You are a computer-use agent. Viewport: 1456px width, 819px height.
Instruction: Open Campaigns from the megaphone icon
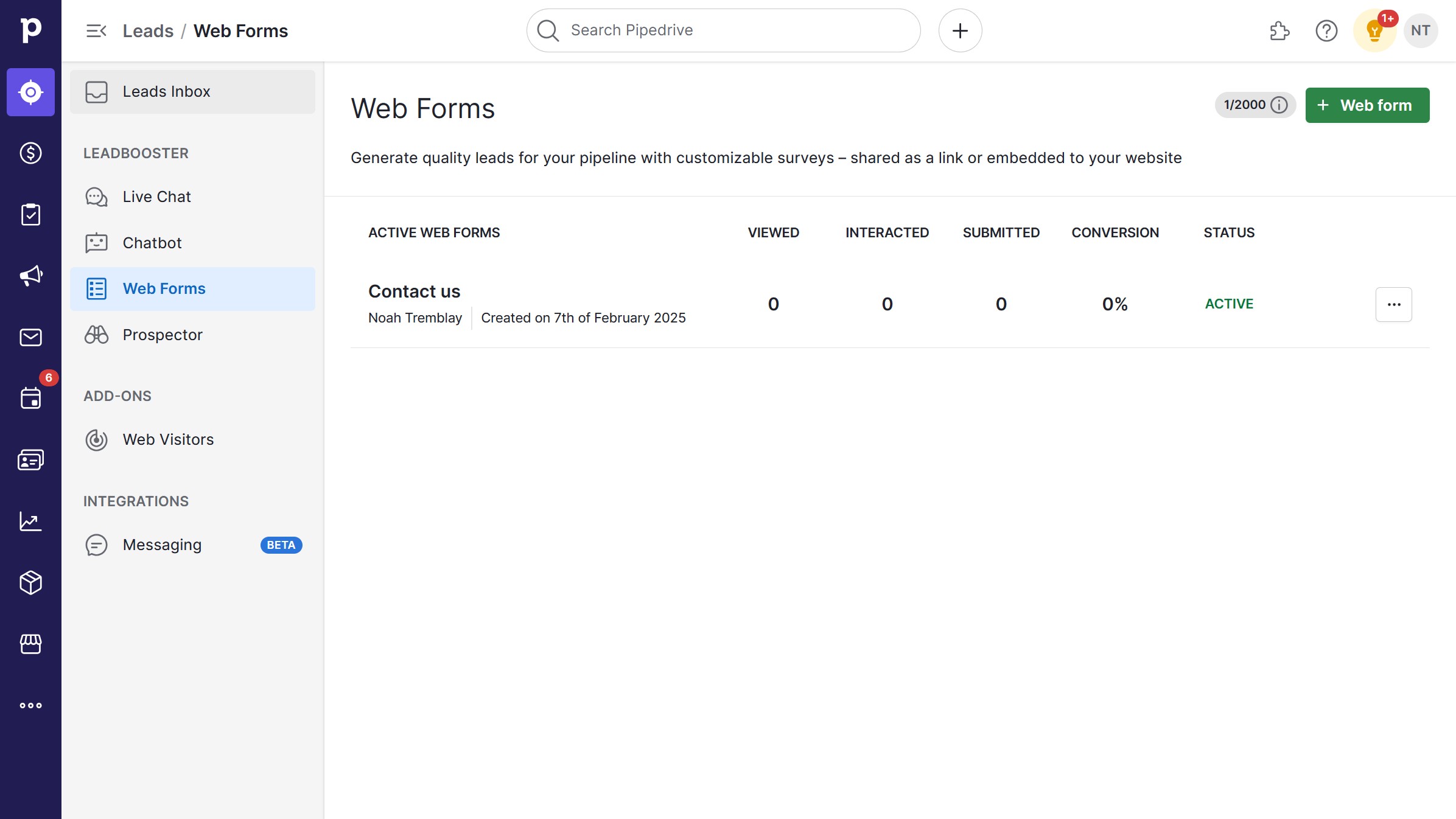[30, 276]
